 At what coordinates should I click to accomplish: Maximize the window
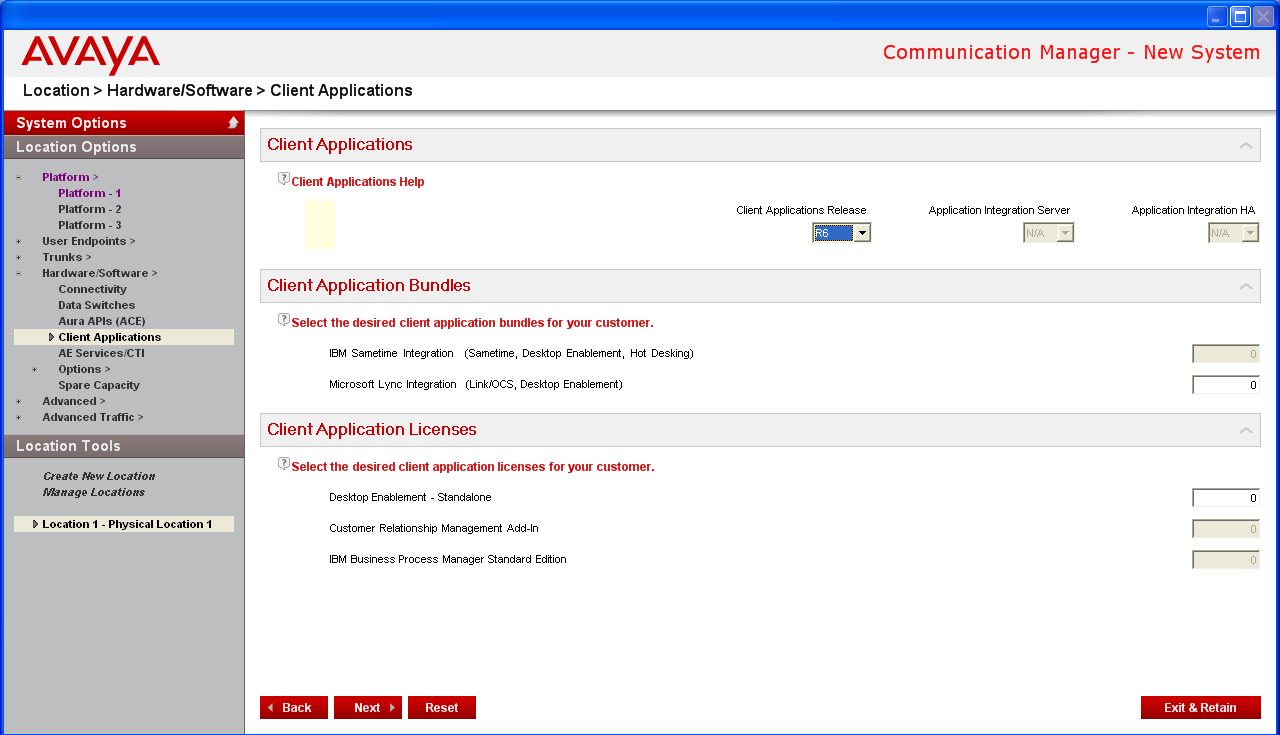point(1241,16)
